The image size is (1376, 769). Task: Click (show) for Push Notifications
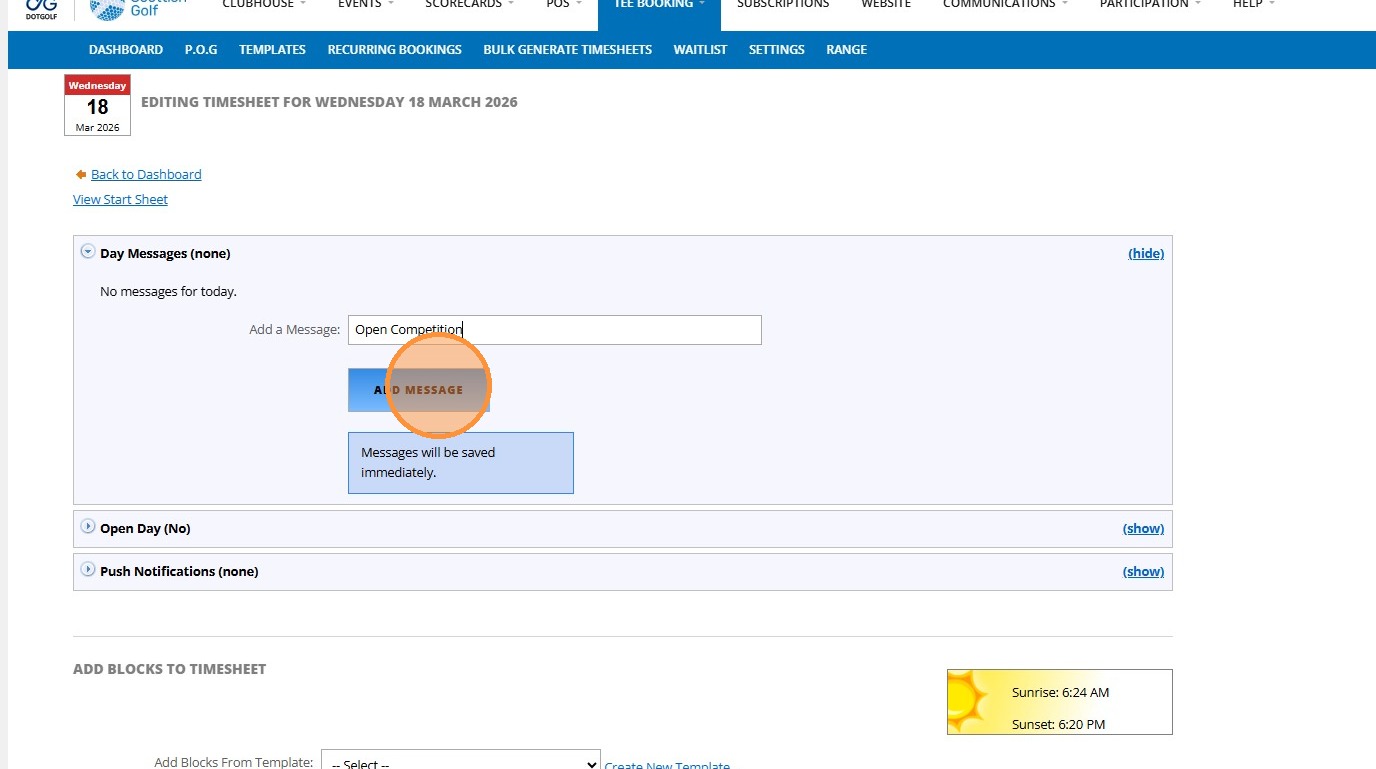(1143, 571)
